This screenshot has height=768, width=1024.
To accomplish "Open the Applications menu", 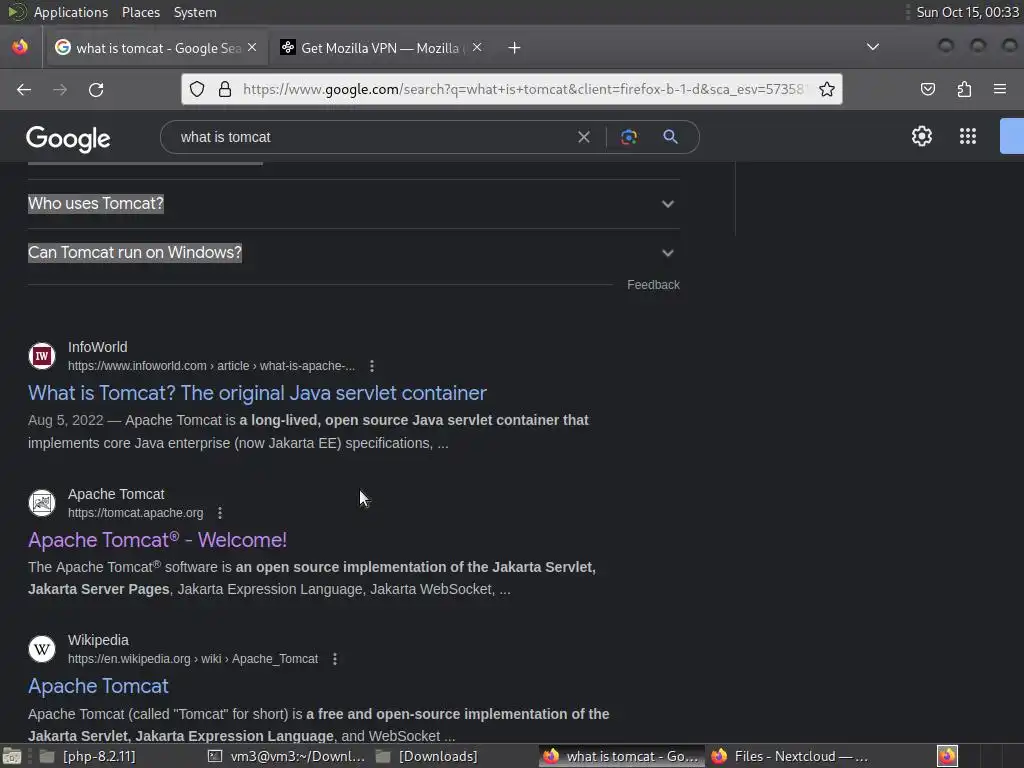I will point(71,12).
